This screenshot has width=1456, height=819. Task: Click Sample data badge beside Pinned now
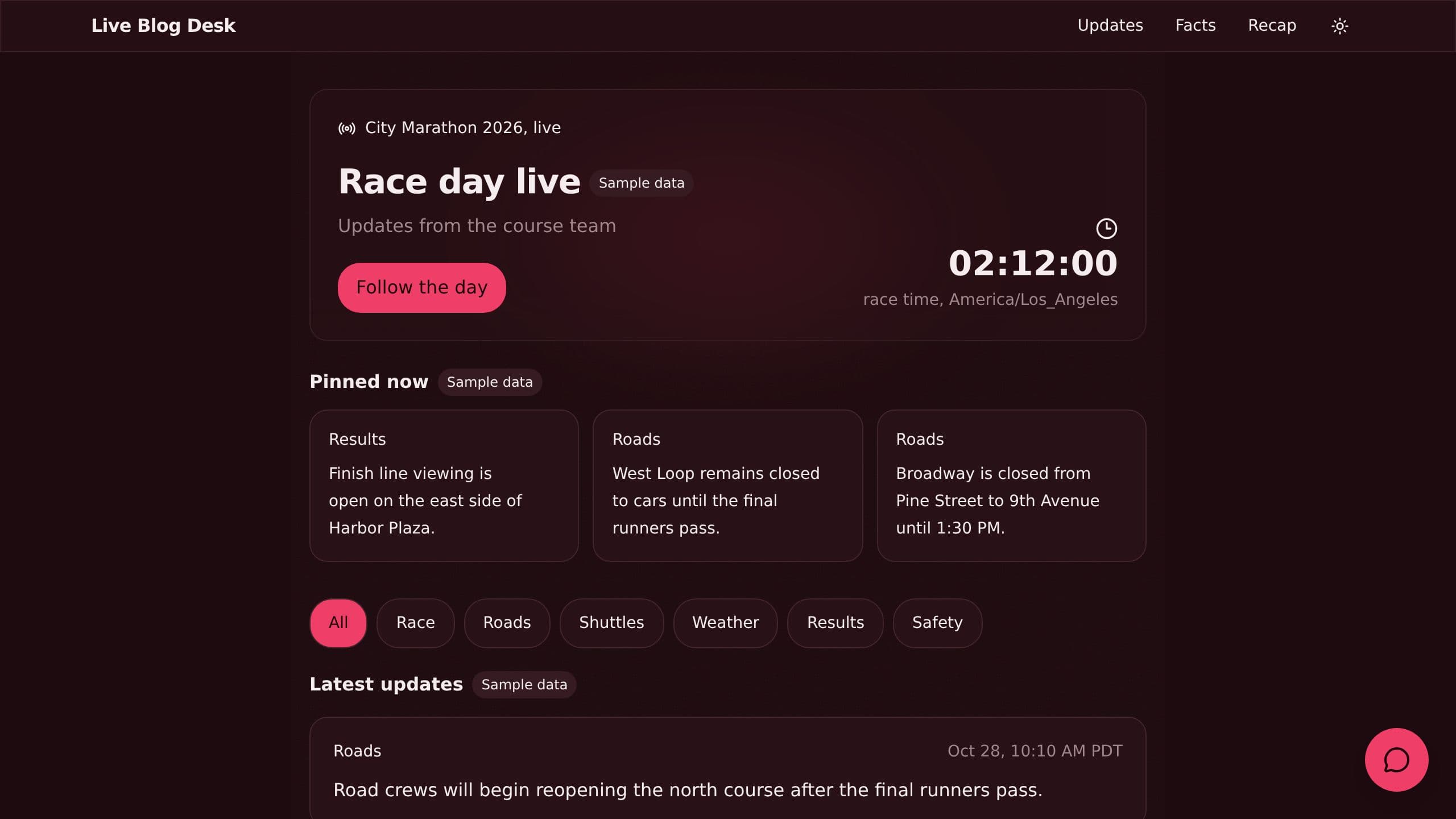[490, 382]
